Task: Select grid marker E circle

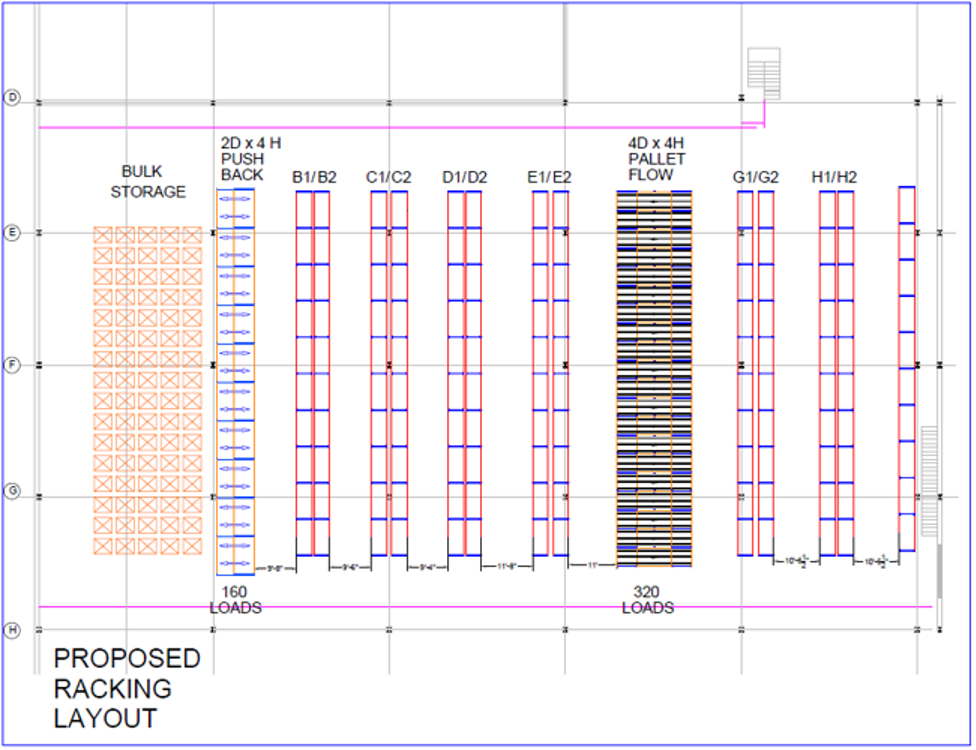Action: [x=12, y=233]
